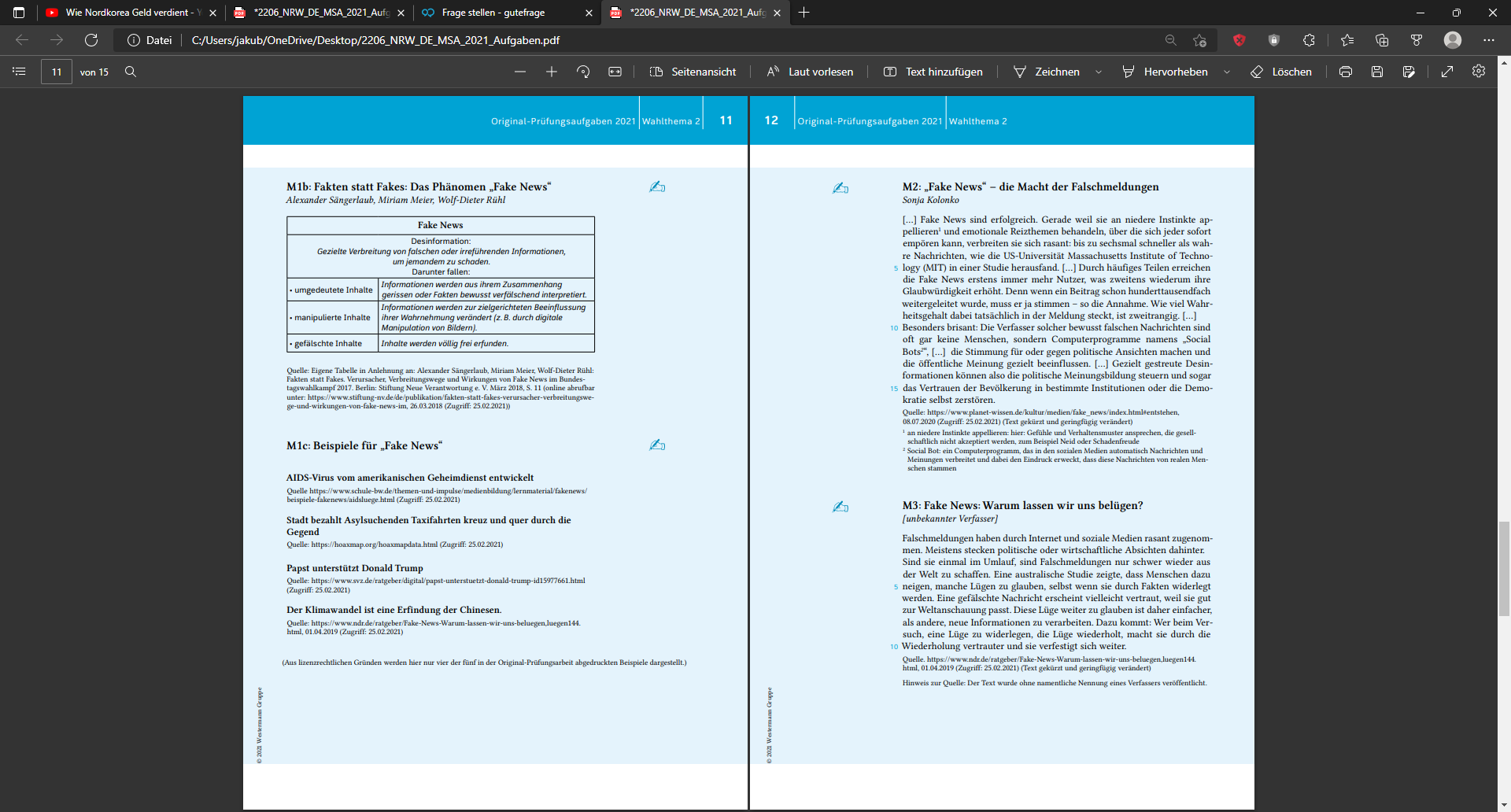
Task: Expand the Zeichnen dropdown arrow
Action: tap(1099, 72)
